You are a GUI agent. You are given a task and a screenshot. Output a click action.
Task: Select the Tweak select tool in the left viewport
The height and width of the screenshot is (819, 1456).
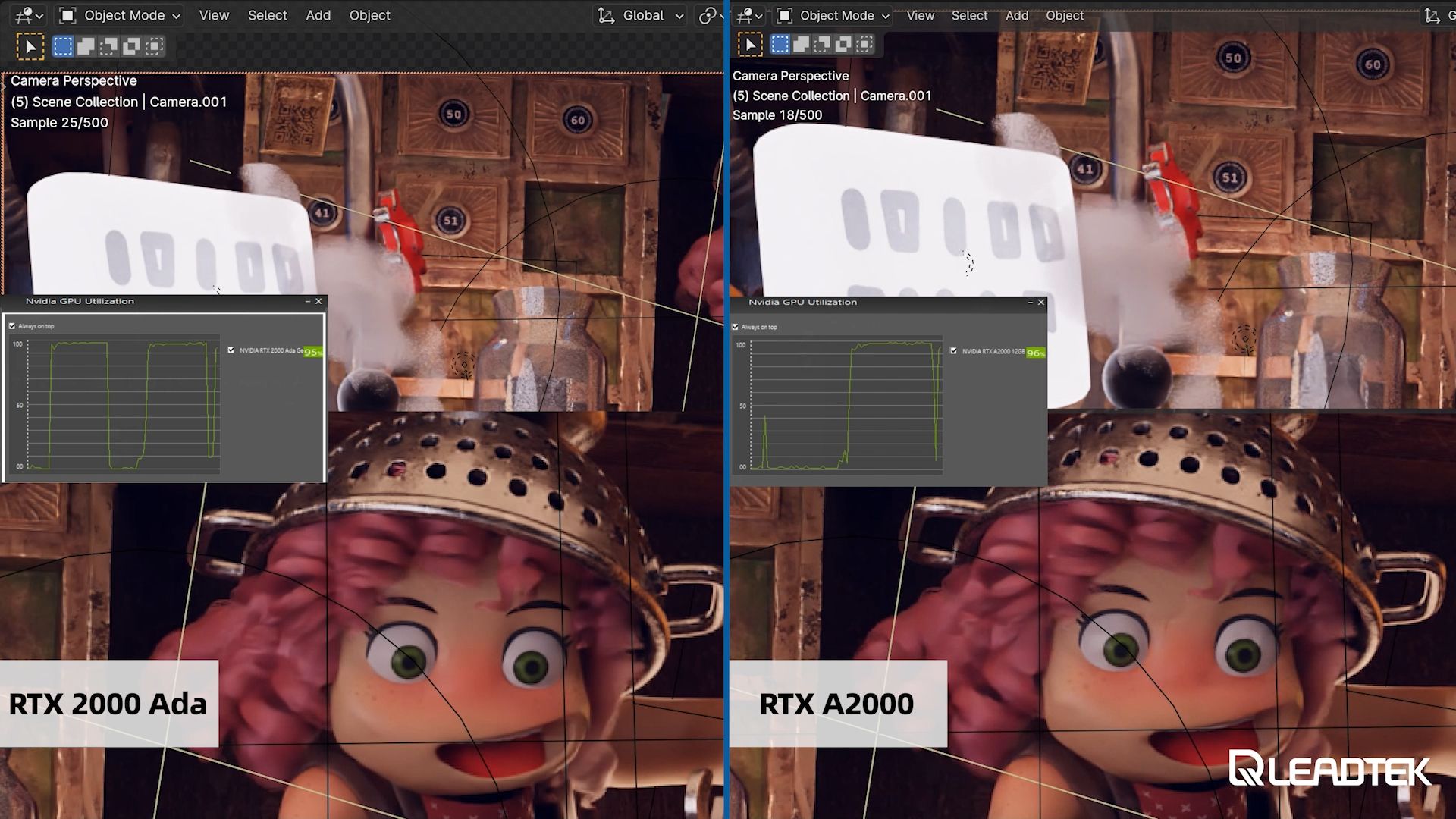click(30, 47)
